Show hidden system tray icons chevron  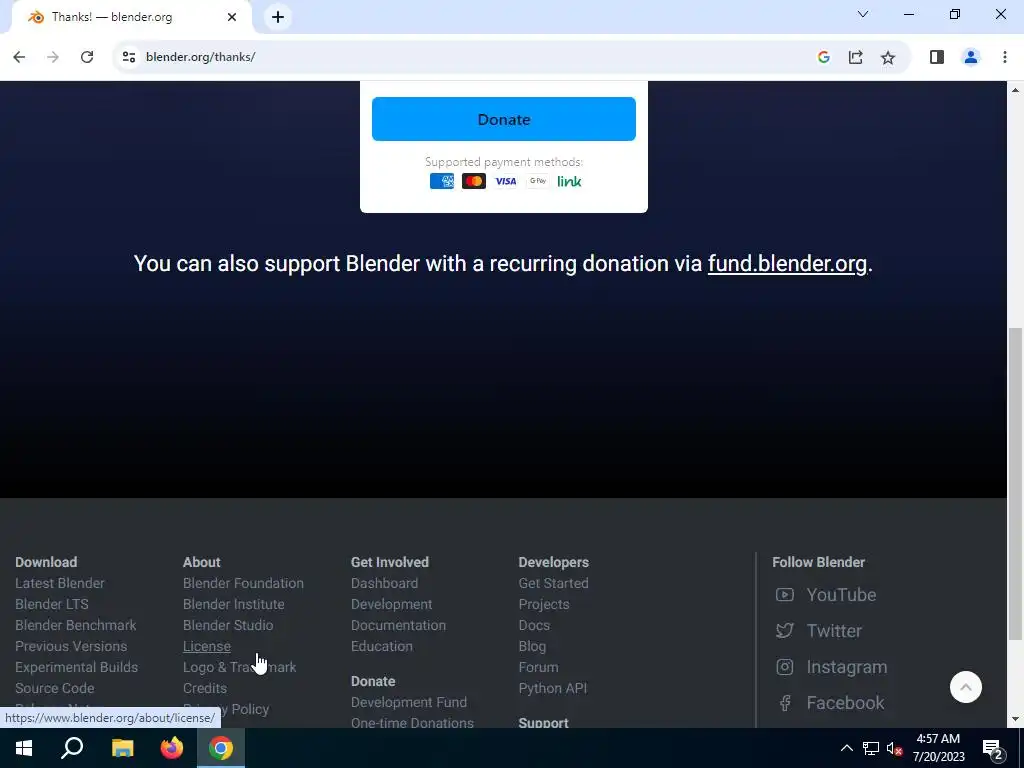point(846,748)
